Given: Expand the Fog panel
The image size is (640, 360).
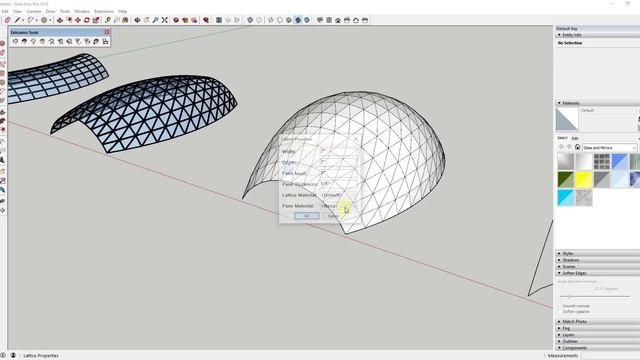Looking at the screenshot, I should [559, 328].
